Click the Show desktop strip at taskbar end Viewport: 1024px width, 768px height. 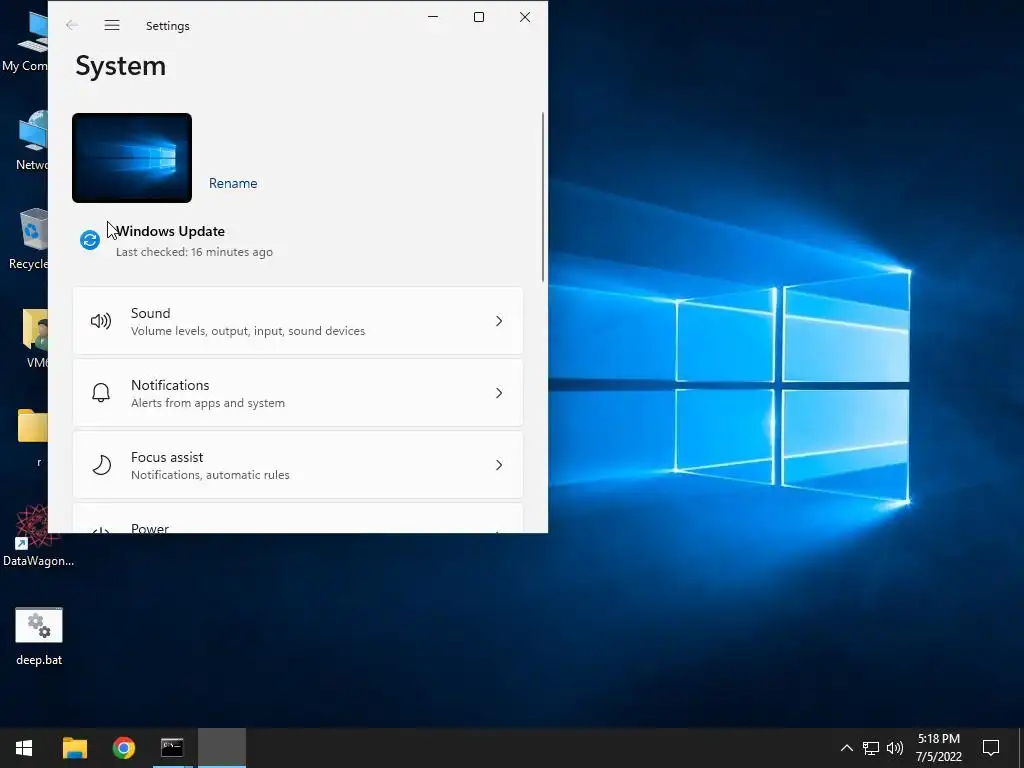coord(1021,748)
